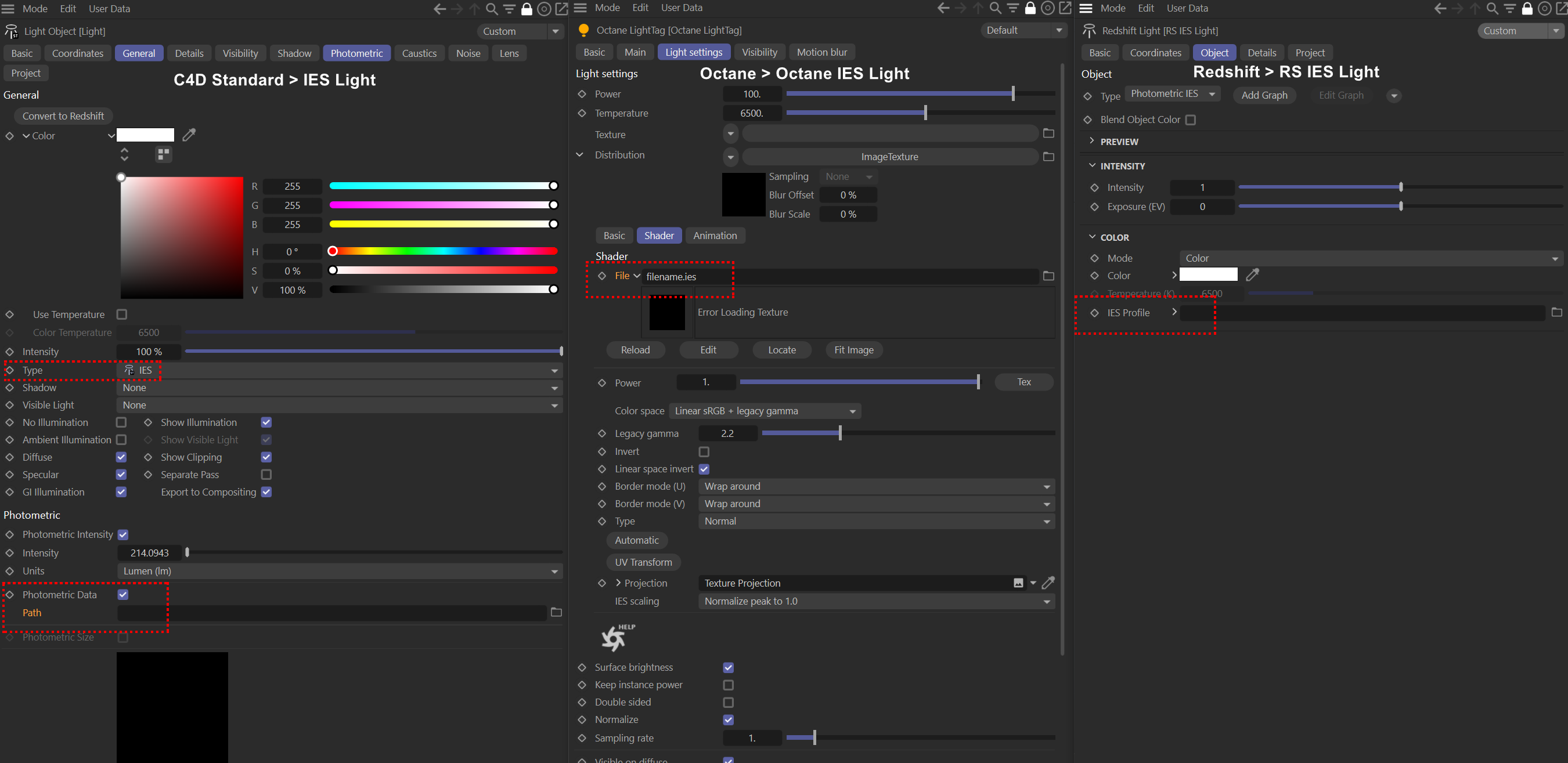
Task: Click lock icon in Light Object header
Action: pyautogui.click(x=527, y=9)
